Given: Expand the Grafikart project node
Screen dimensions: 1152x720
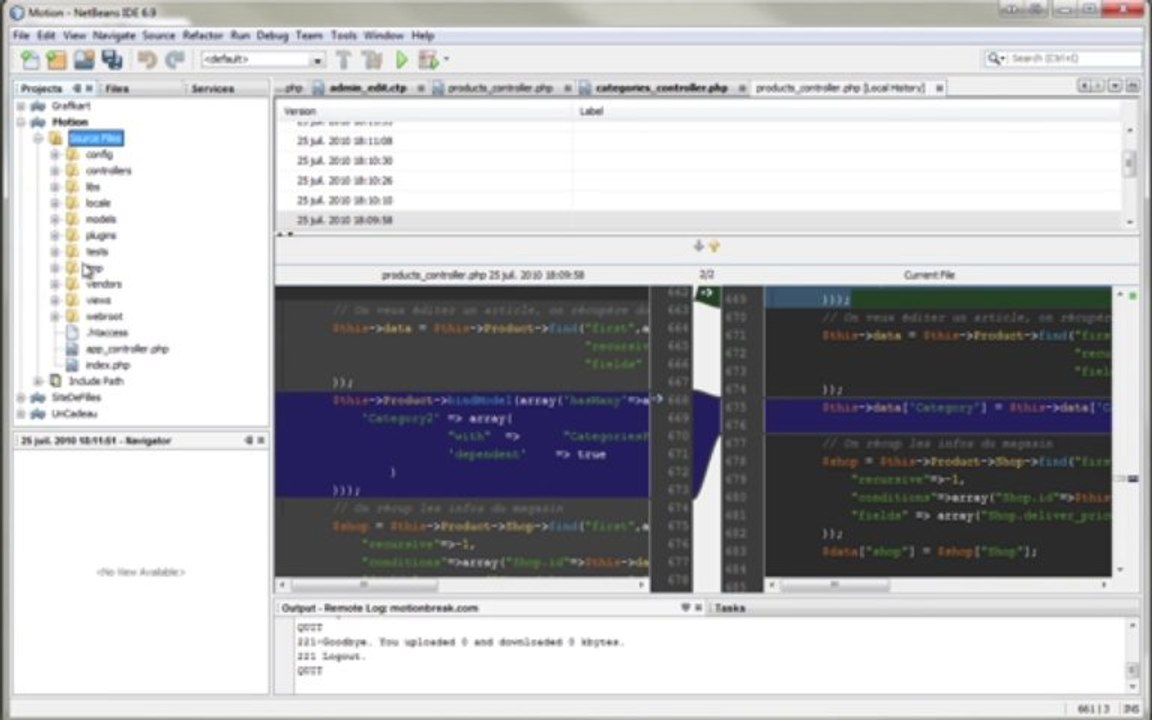Looking at the screenshot, I should [x=21, y=106].
